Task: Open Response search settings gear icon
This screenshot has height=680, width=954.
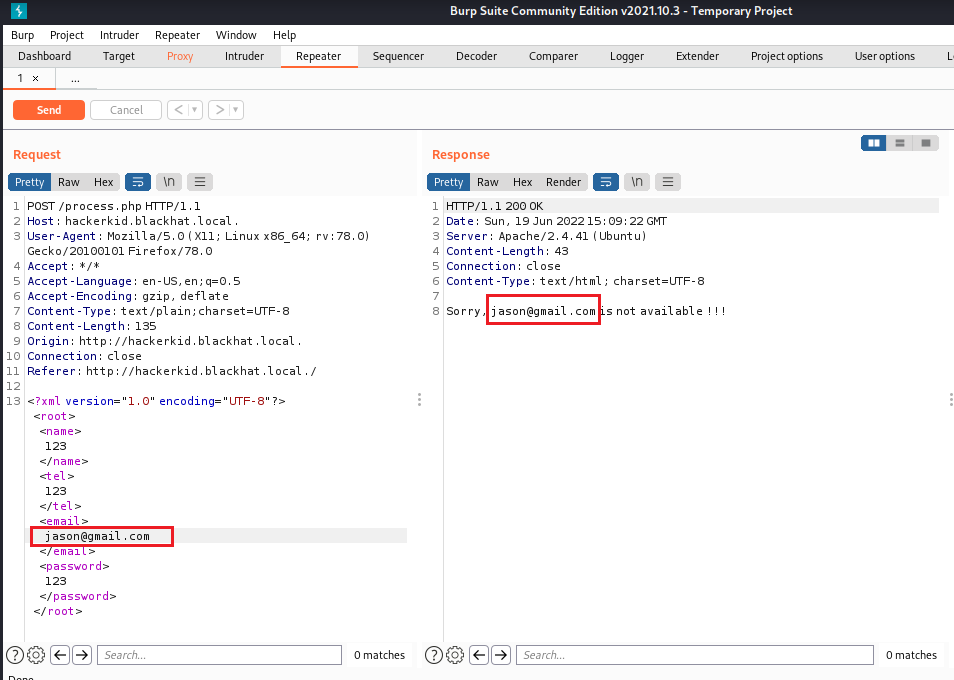Action: [454, 655]
